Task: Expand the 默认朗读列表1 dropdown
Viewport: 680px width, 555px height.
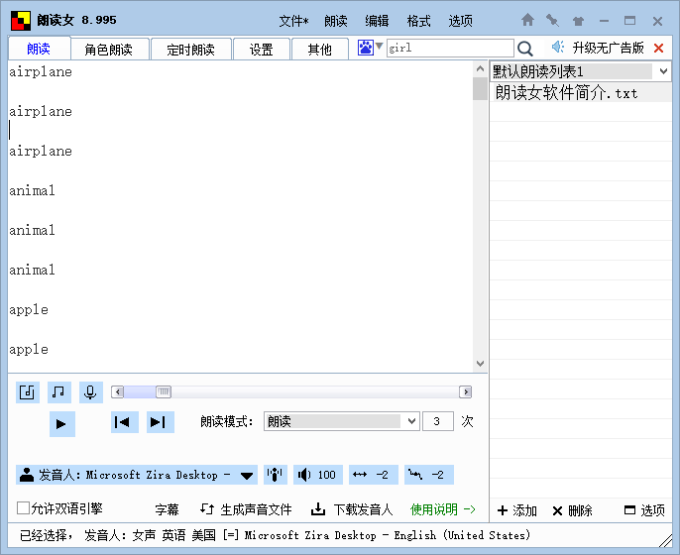Action: [663, 71]
